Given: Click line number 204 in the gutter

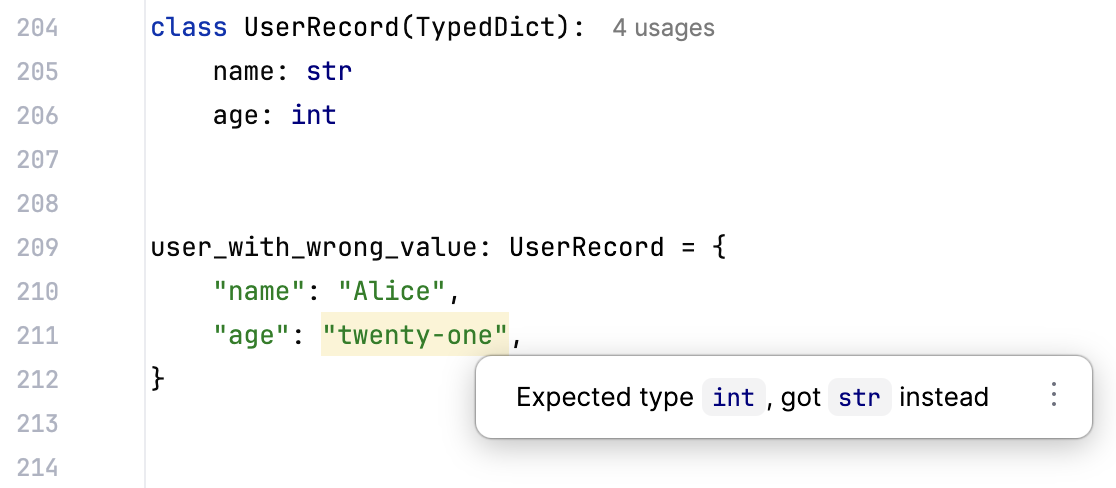Looking at the screenshot, I should coord(38,28).
